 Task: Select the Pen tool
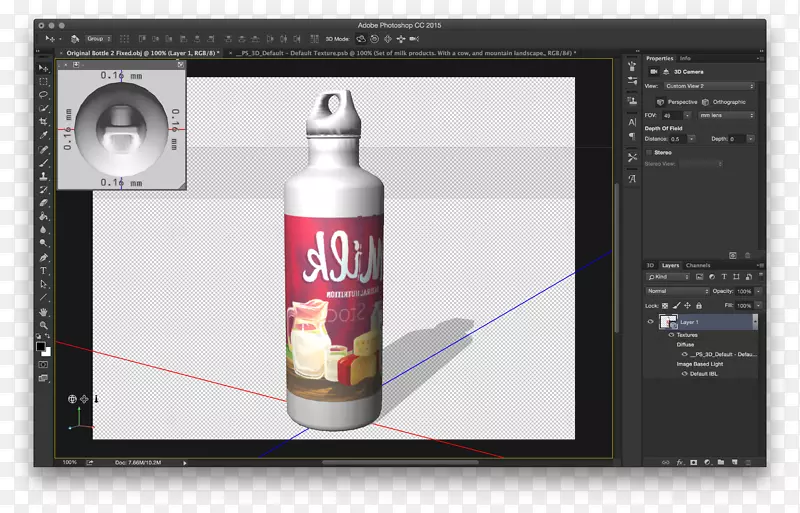click(44, 257)
